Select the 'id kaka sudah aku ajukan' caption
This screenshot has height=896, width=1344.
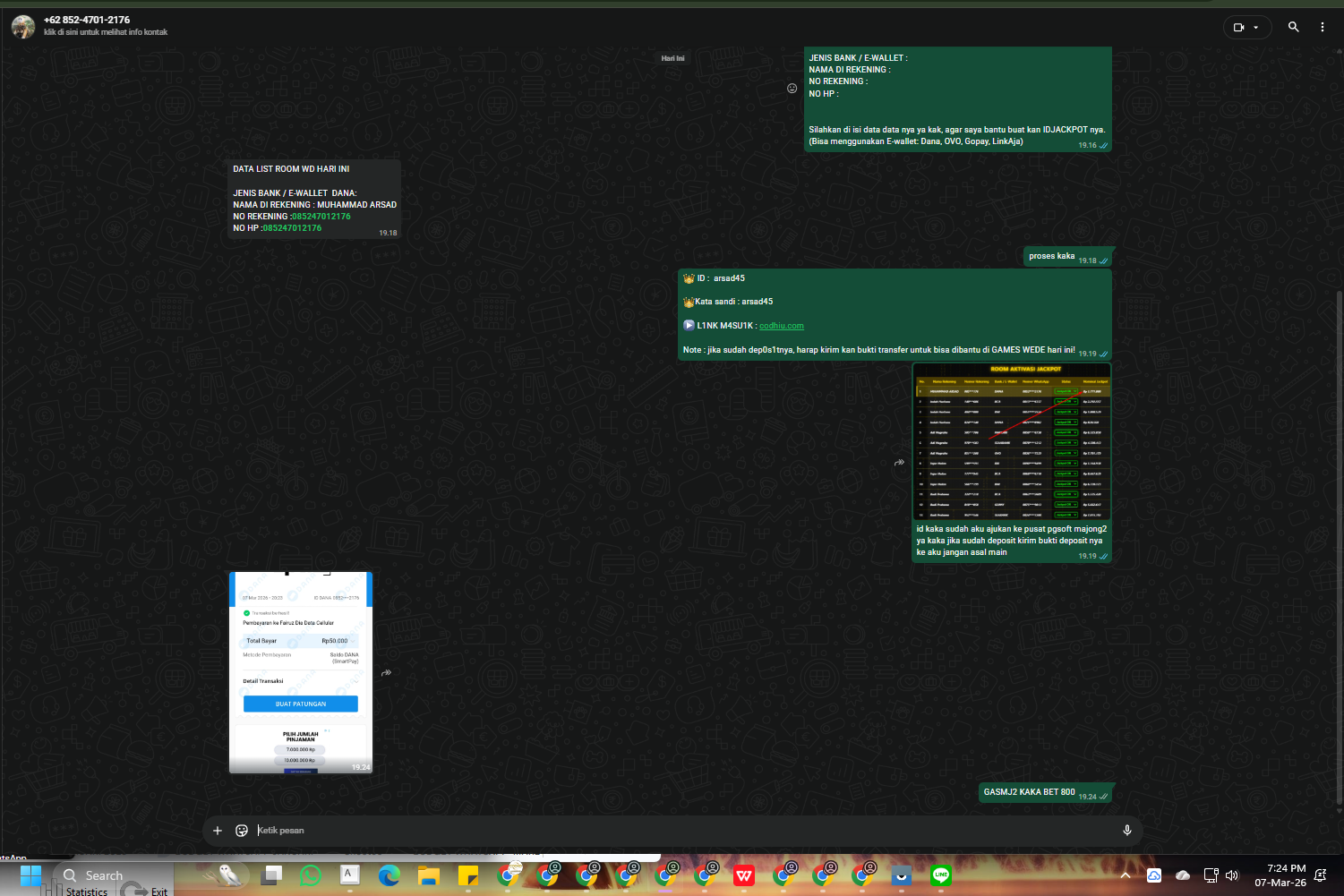click(x=1012, y=541)
